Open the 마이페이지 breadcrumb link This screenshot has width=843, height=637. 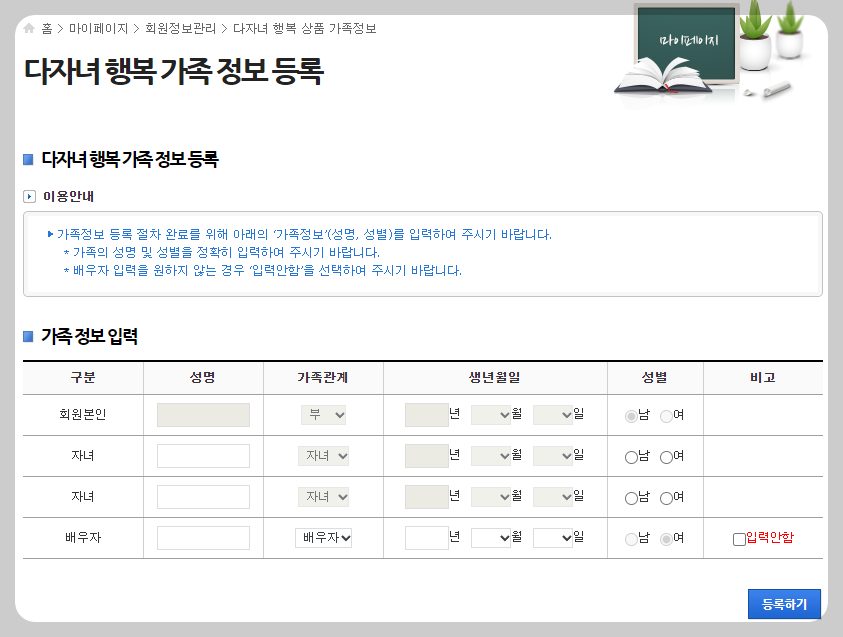pos(98,28)
